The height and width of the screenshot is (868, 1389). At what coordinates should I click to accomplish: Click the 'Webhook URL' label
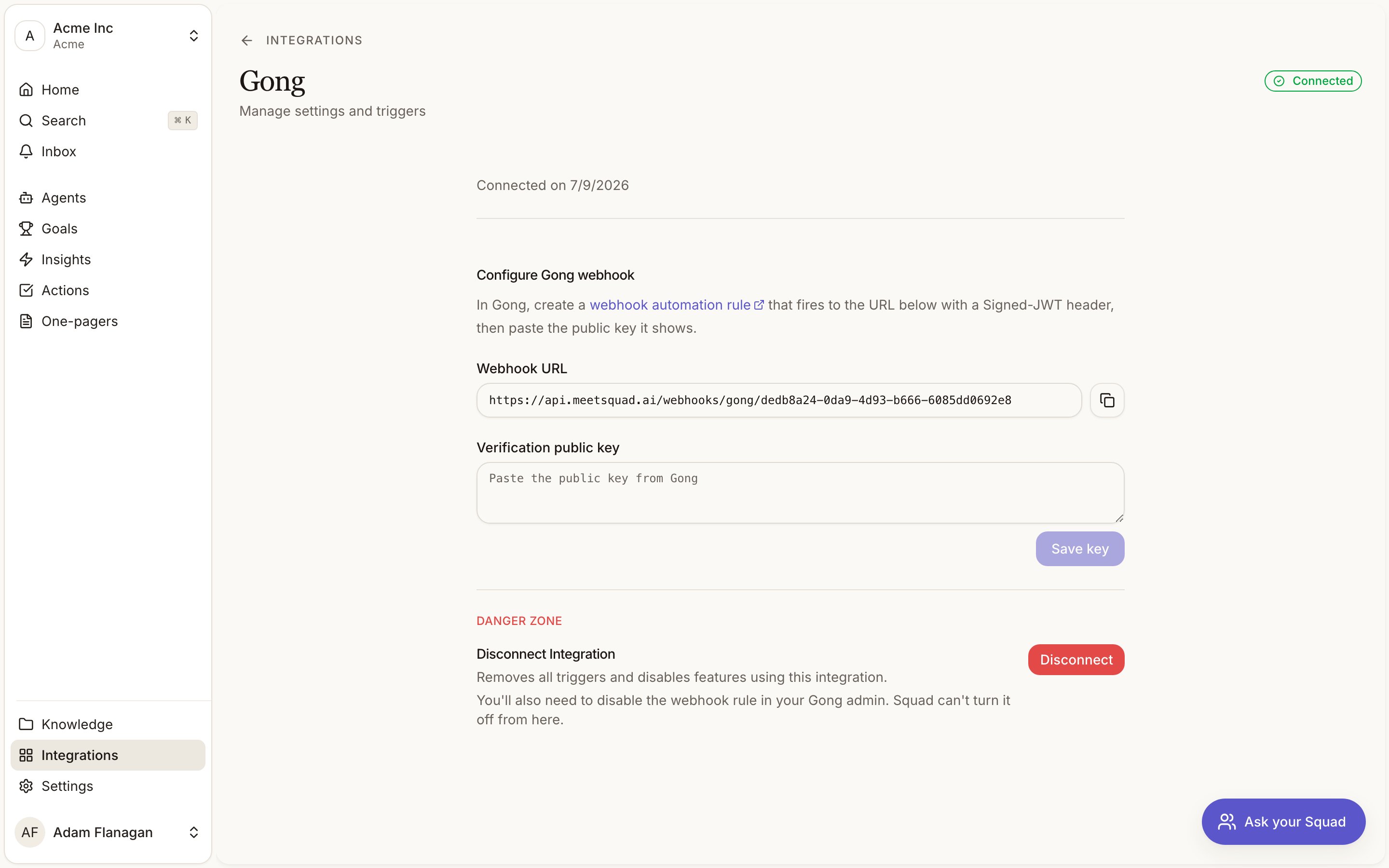pos(521,368)
